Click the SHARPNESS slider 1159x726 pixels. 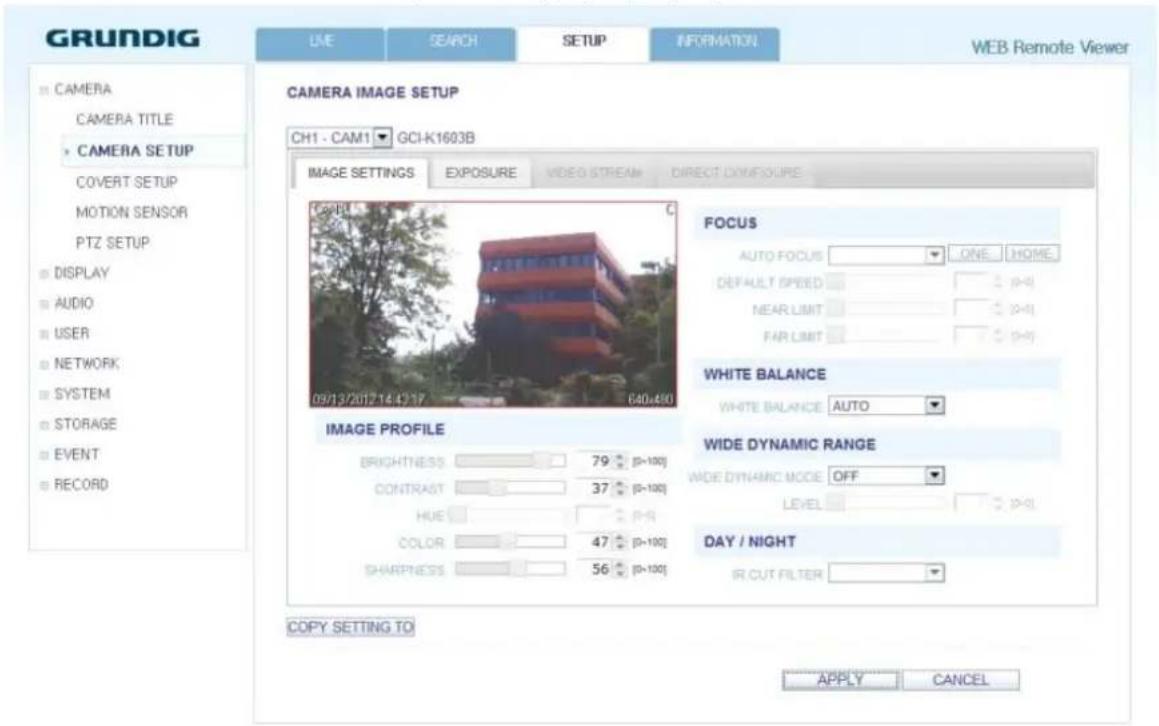point(510,569)
